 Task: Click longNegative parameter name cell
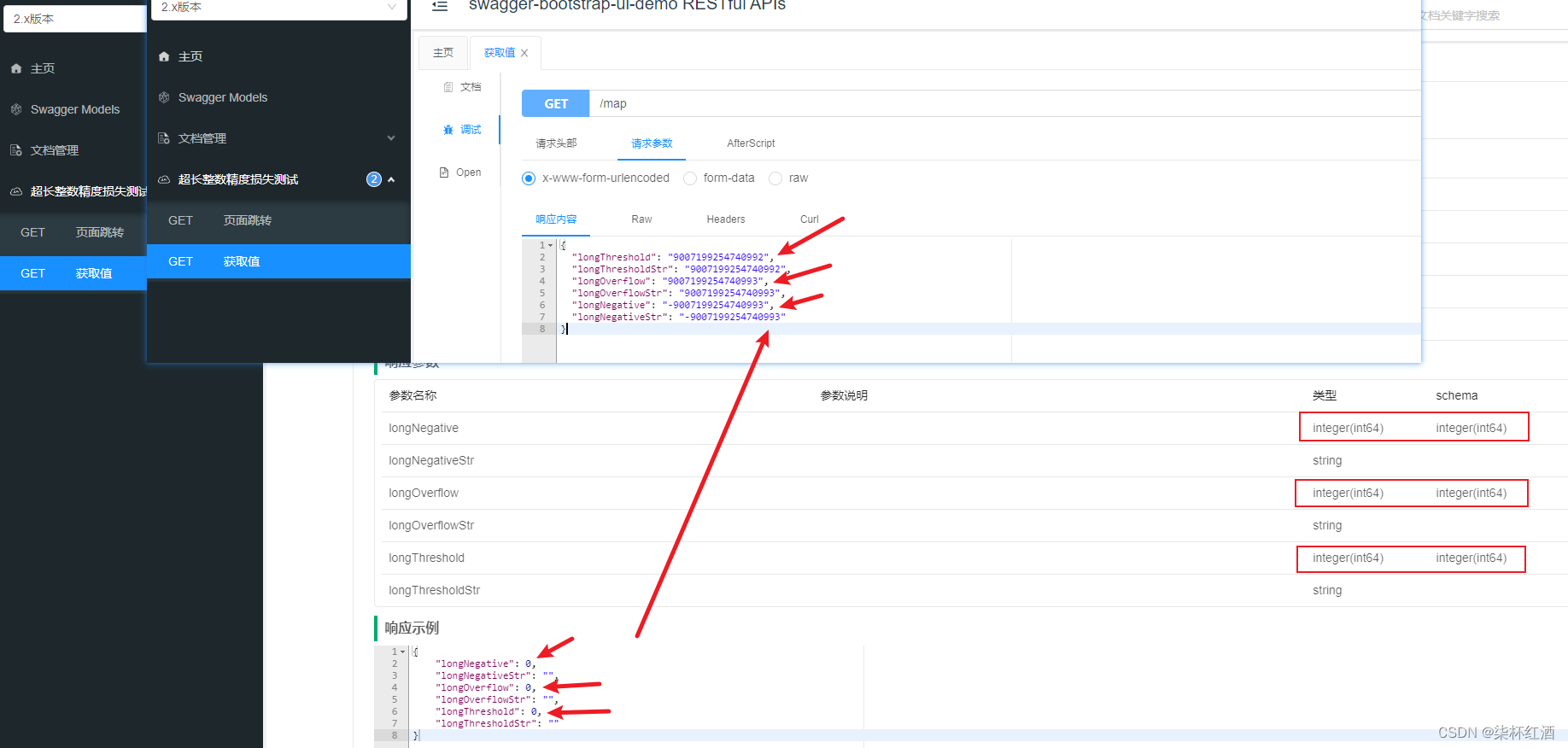tap(424, 428)
